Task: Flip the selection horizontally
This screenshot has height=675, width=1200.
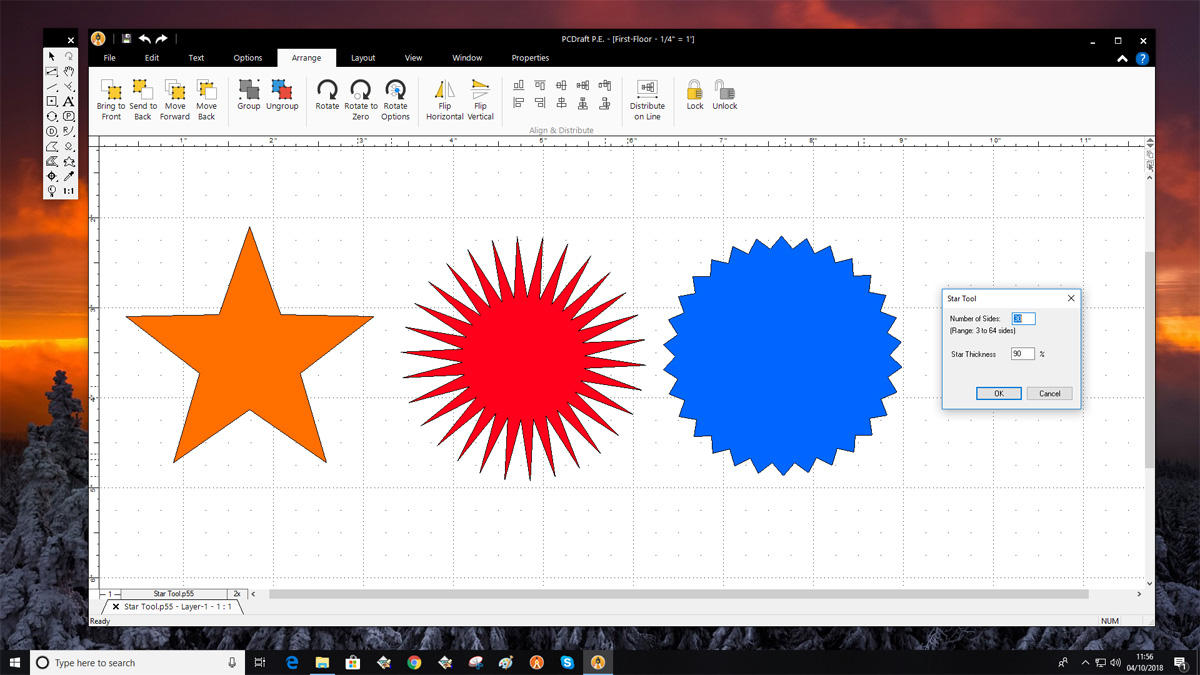Action: pyautogui.click(x=445, y=90)
